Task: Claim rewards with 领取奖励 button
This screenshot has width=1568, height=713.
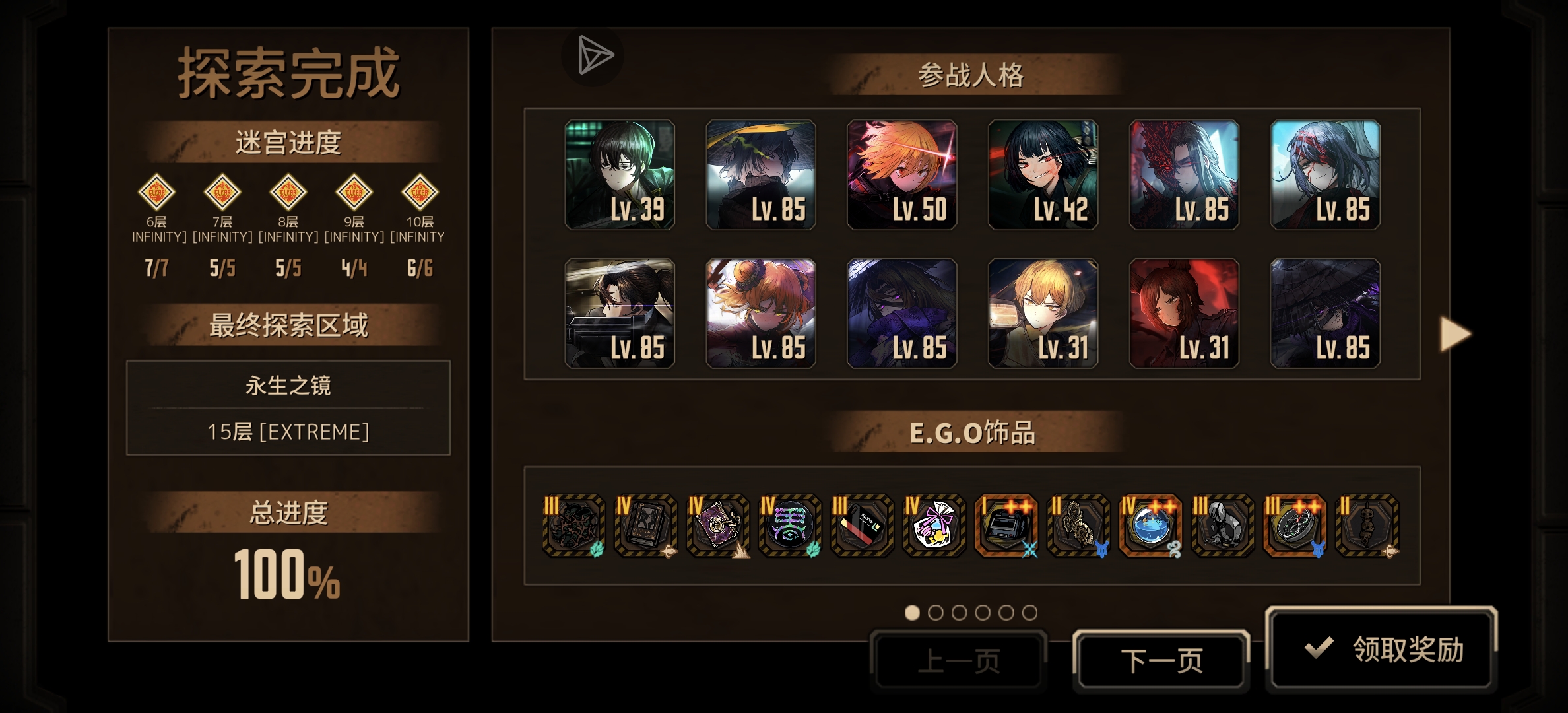Action: [1381, 649]
